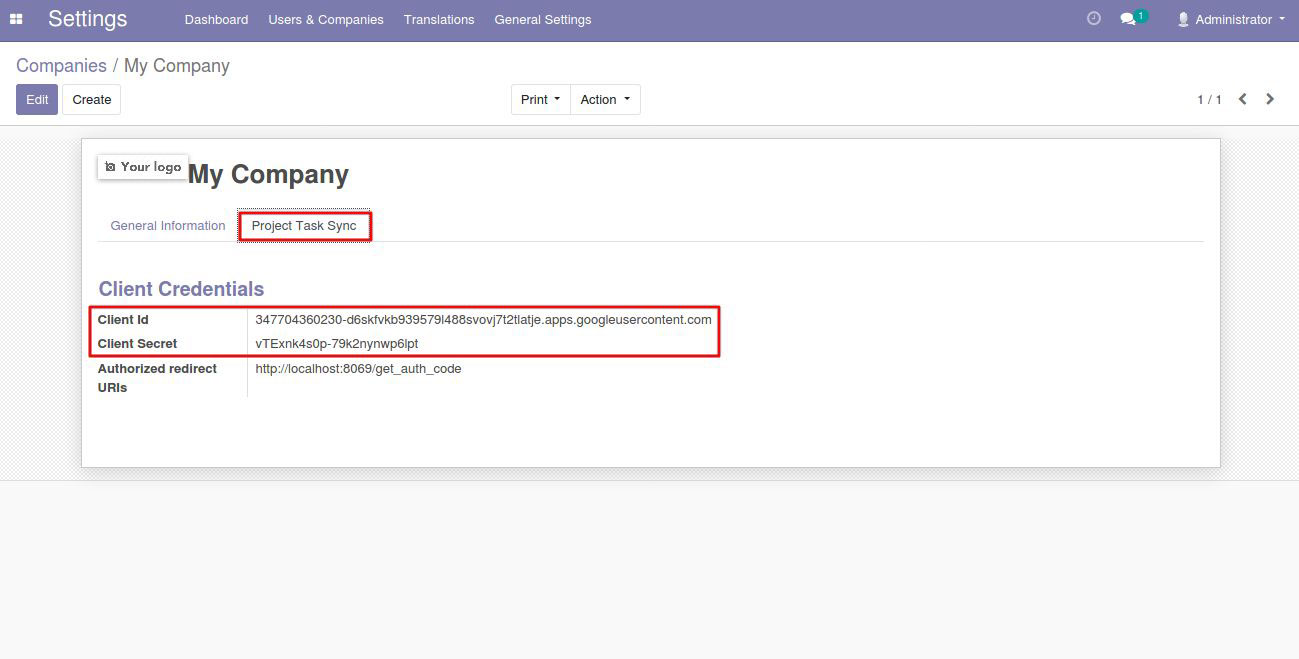This screenshot has height=659, width=1299.
Task: Open the Administrator user menu
Action: coord(1231,19)
